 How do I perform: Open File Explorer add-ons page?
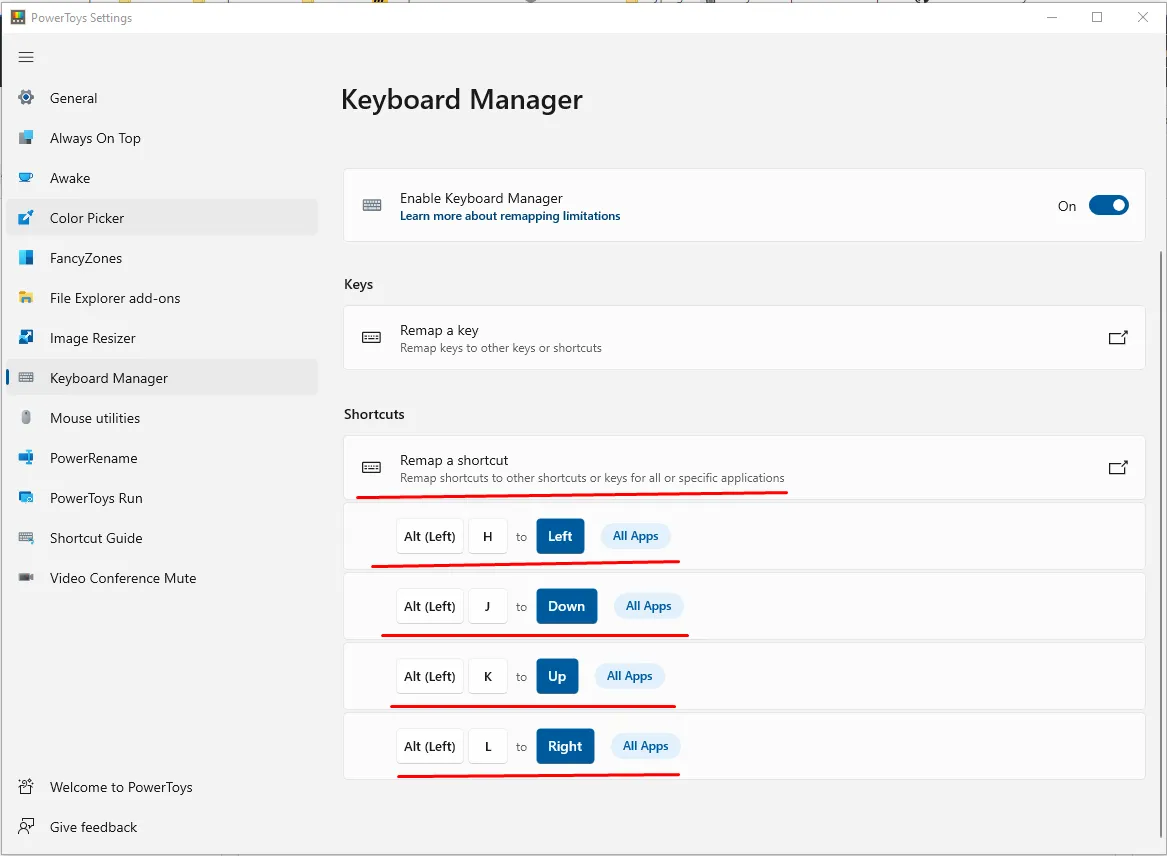(115, 298)
